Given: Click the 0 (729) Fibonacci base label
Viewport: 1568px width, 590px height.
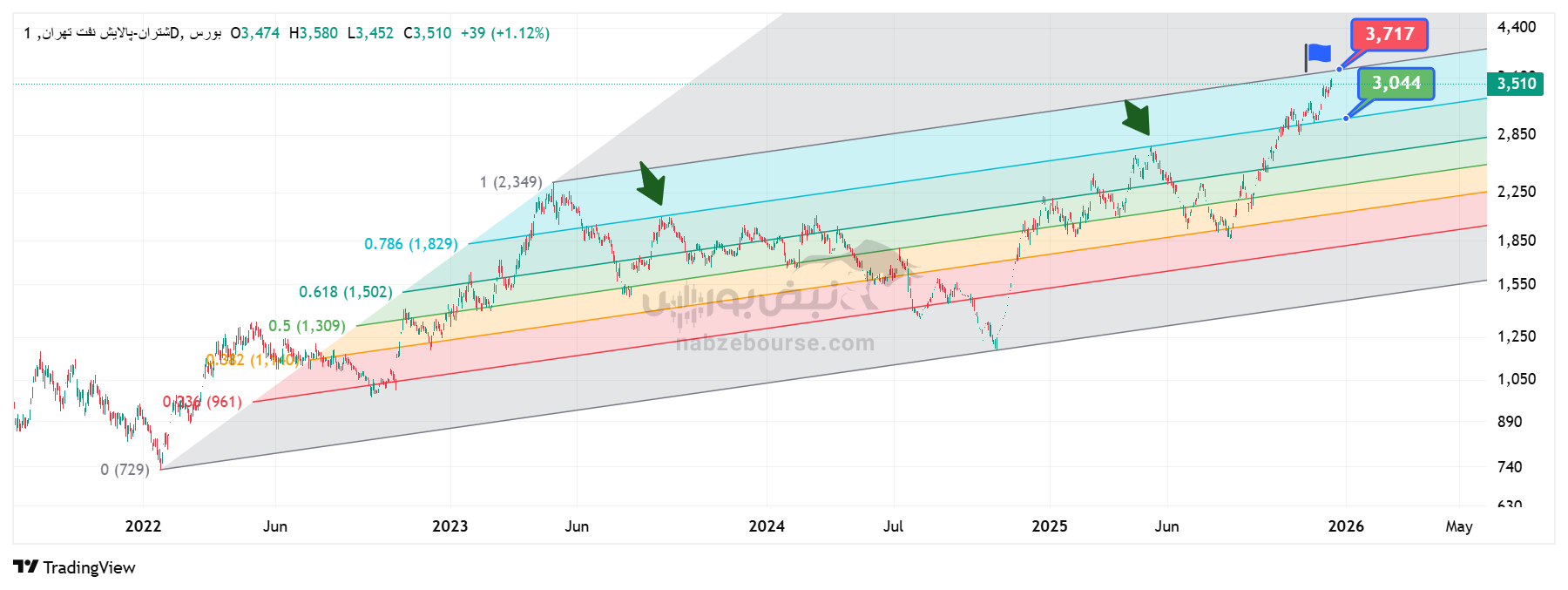Looking at the screenshot, I should [x=125, y=470].
